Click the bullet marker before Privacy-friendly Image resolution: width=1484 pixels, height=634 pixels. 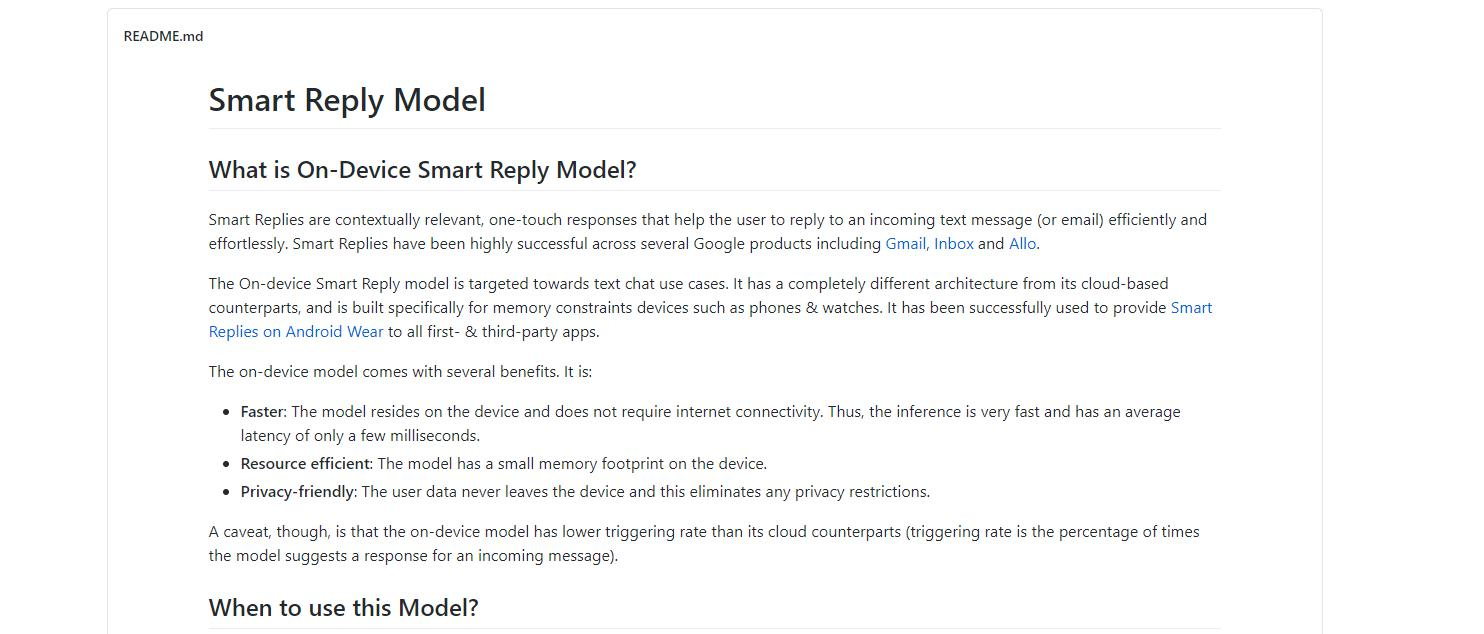[x=226, y=492]
